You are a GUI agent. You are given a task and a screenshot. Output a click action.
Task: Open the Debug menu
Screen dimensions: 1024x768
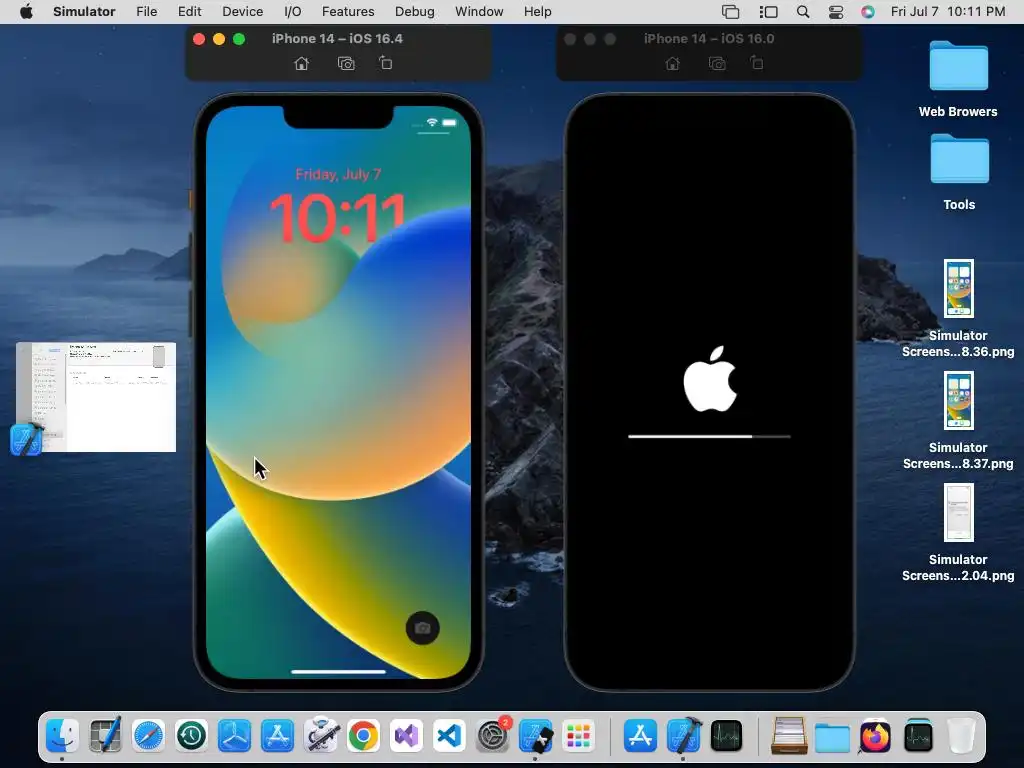pos(415,12)
